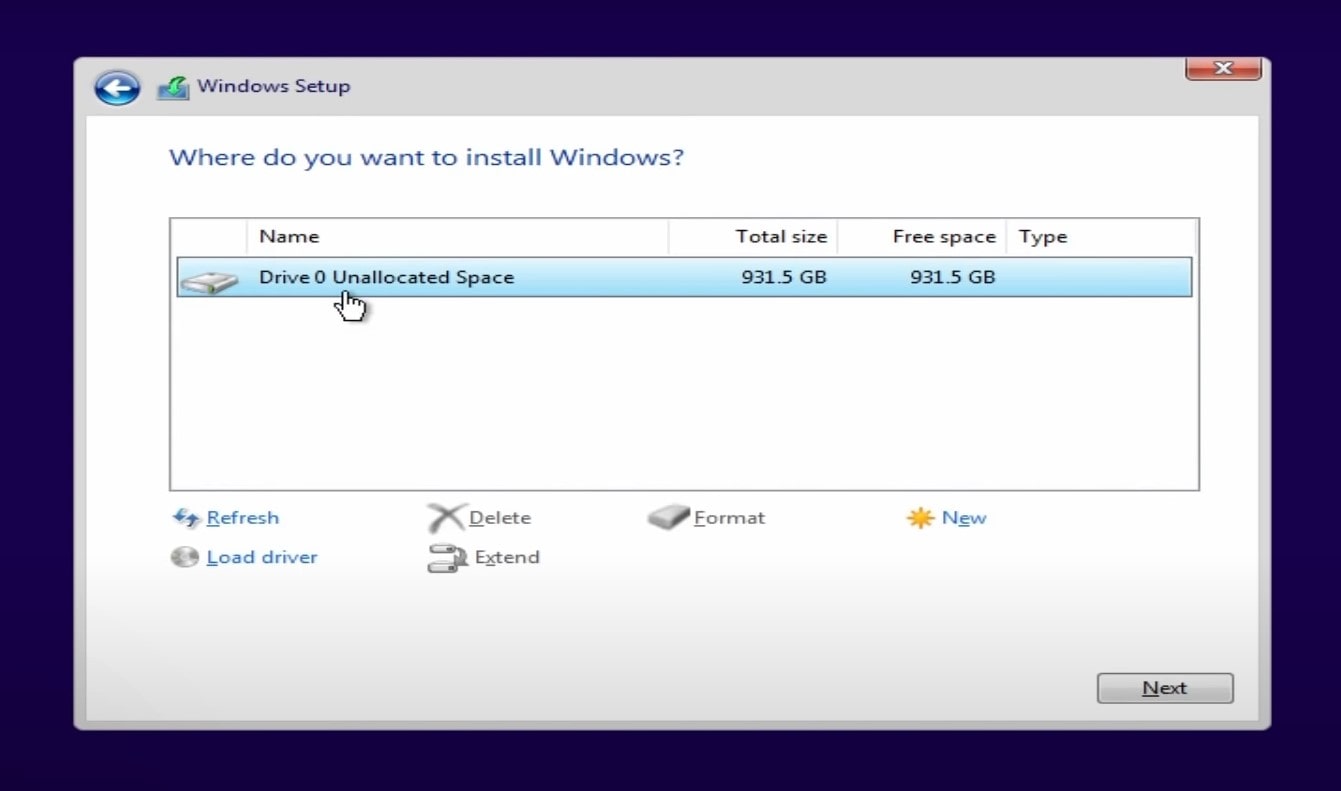This screenshot has height=791, width=1341.
Task: Click the Delete X icon
Action: tap(445, 518)
